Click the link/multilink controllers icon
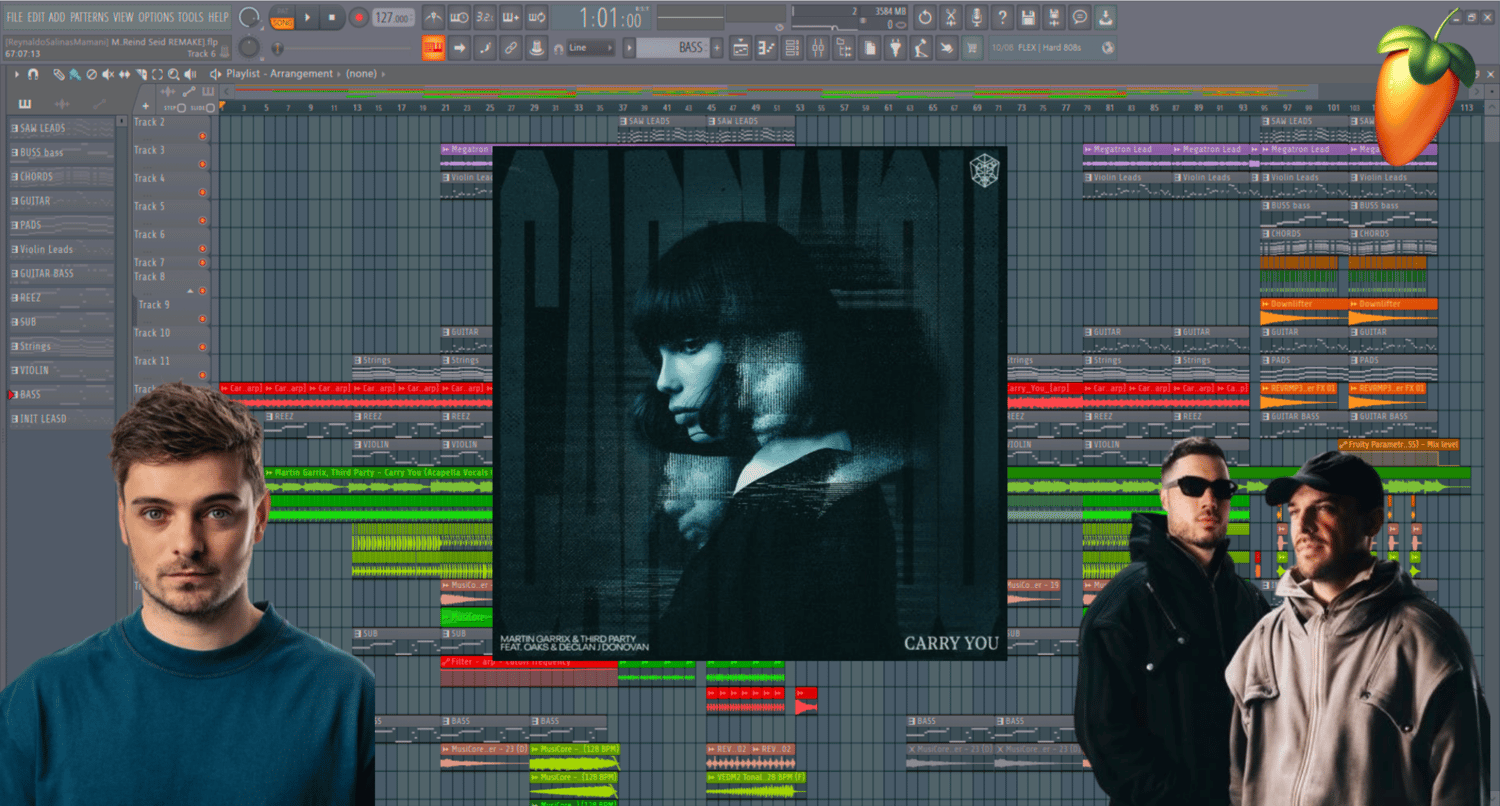This screenshot has width=1500, height=806. click(x=511, y=47)
